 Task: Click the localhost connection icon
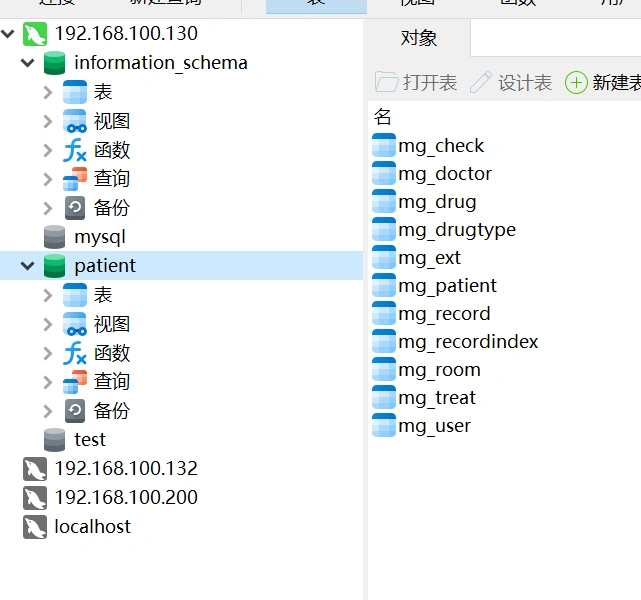[35, 527]
